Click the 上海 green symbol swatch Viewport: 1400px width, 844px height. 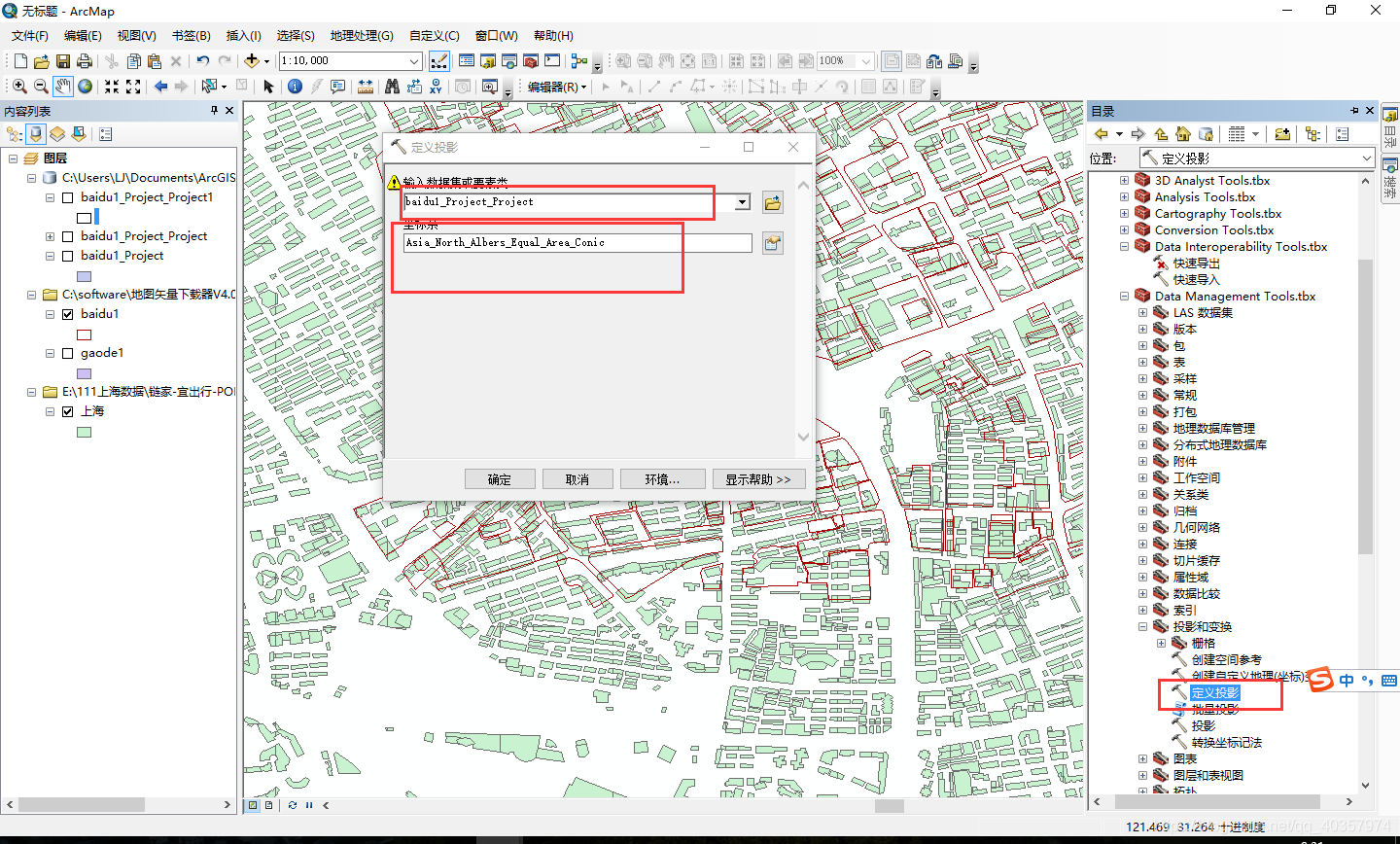[85, 433]
